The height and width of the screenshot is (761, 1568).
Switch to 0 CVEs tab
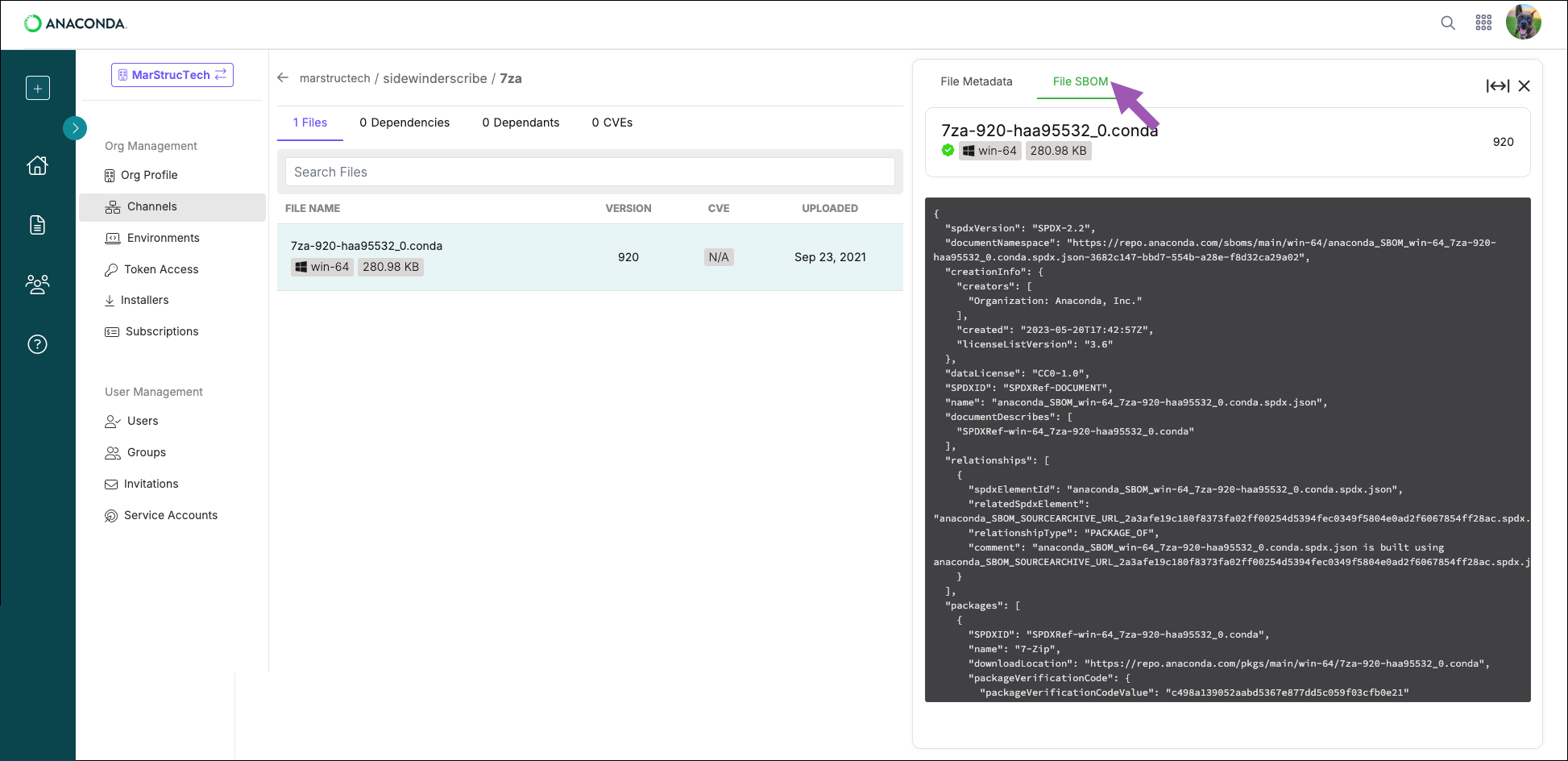(x=612, y=123)
